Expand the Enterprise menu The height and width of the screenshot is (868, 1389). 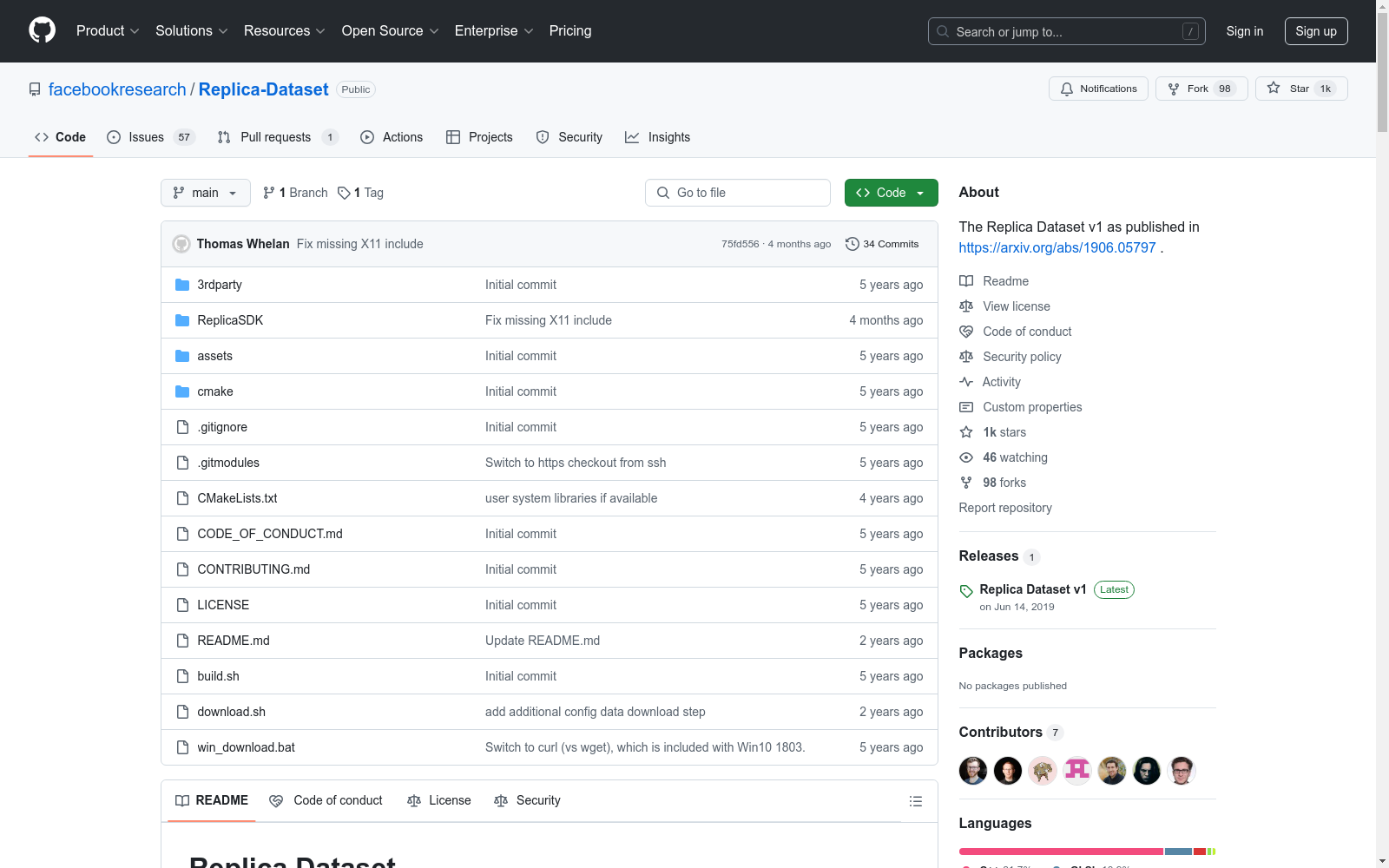pos(494,31)
